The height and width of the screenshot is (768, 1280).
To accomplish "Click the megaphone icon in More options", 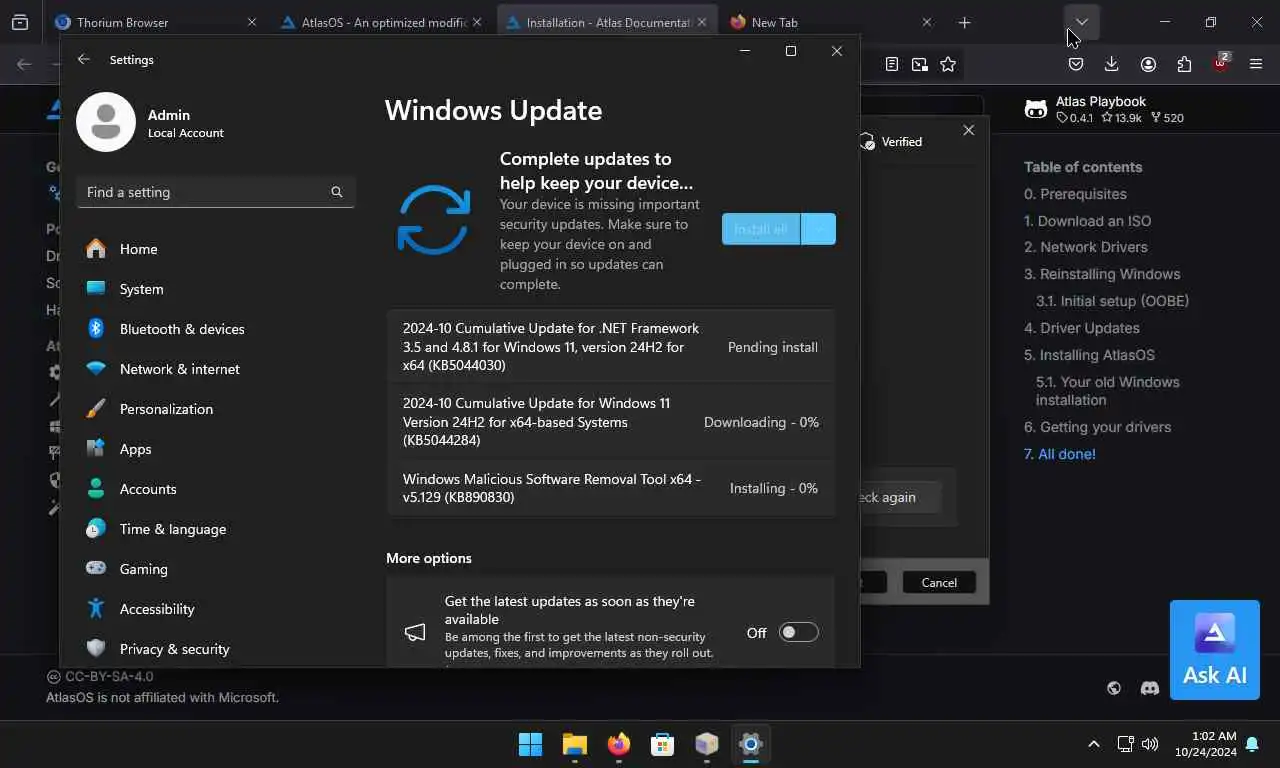I will pyautogui.click(x=415, y=632).
